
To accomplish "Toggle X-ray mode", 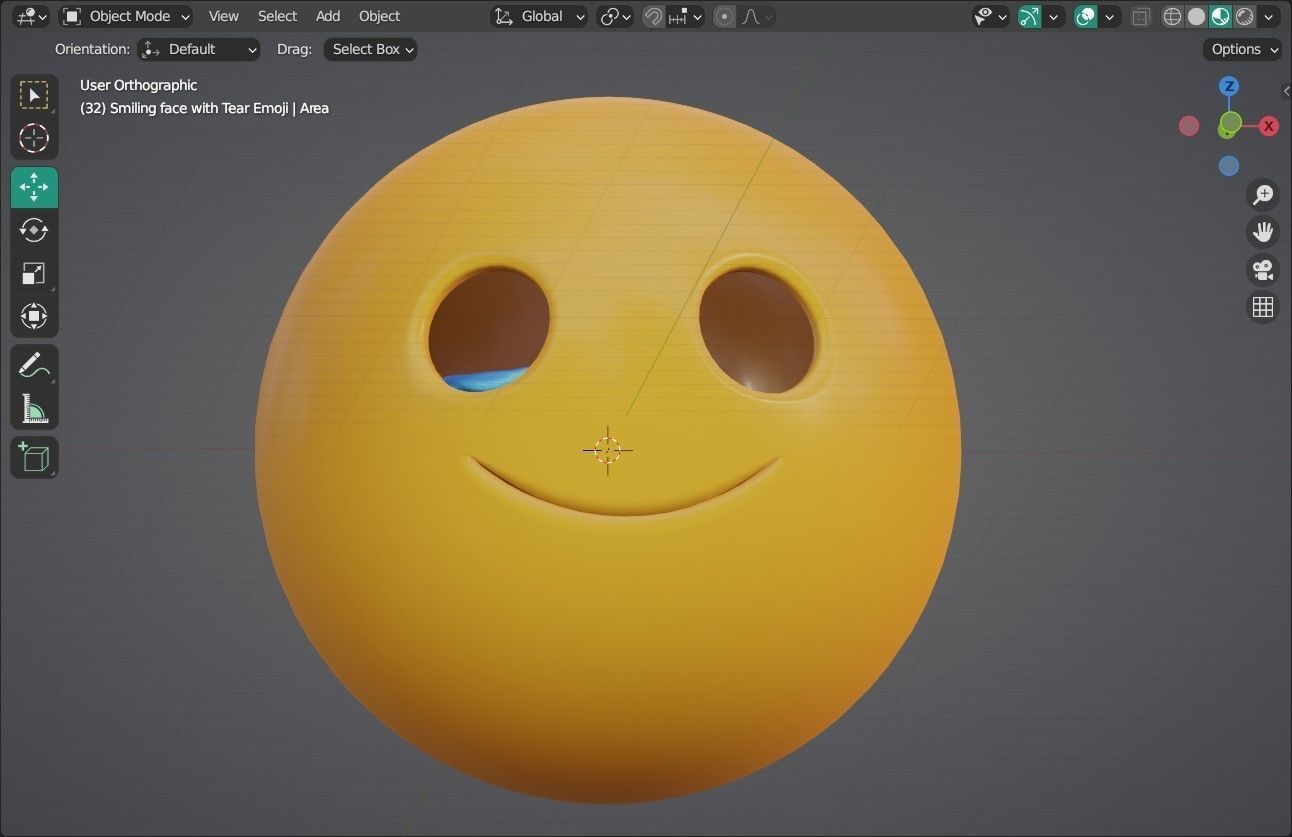I will [x=1141, y=16].
